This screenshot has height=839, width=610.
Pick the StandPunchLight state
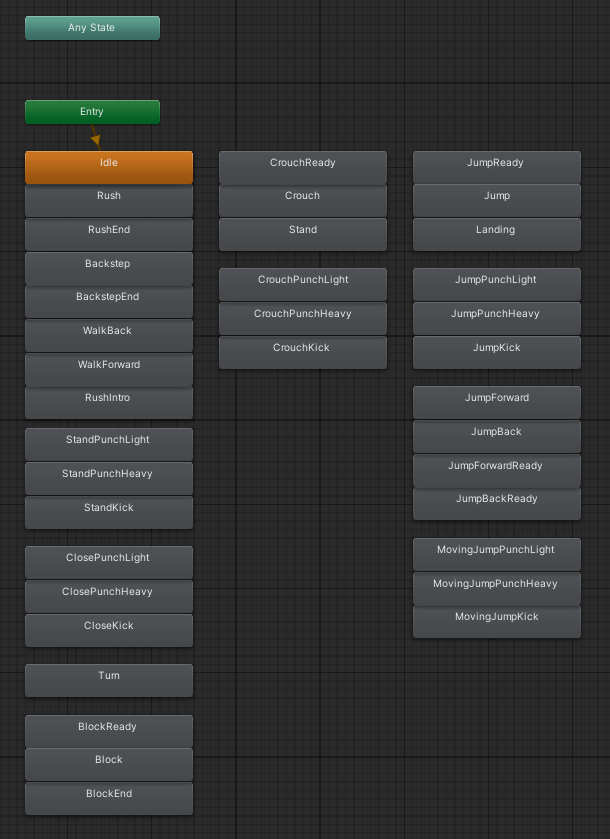pos(108,444)
